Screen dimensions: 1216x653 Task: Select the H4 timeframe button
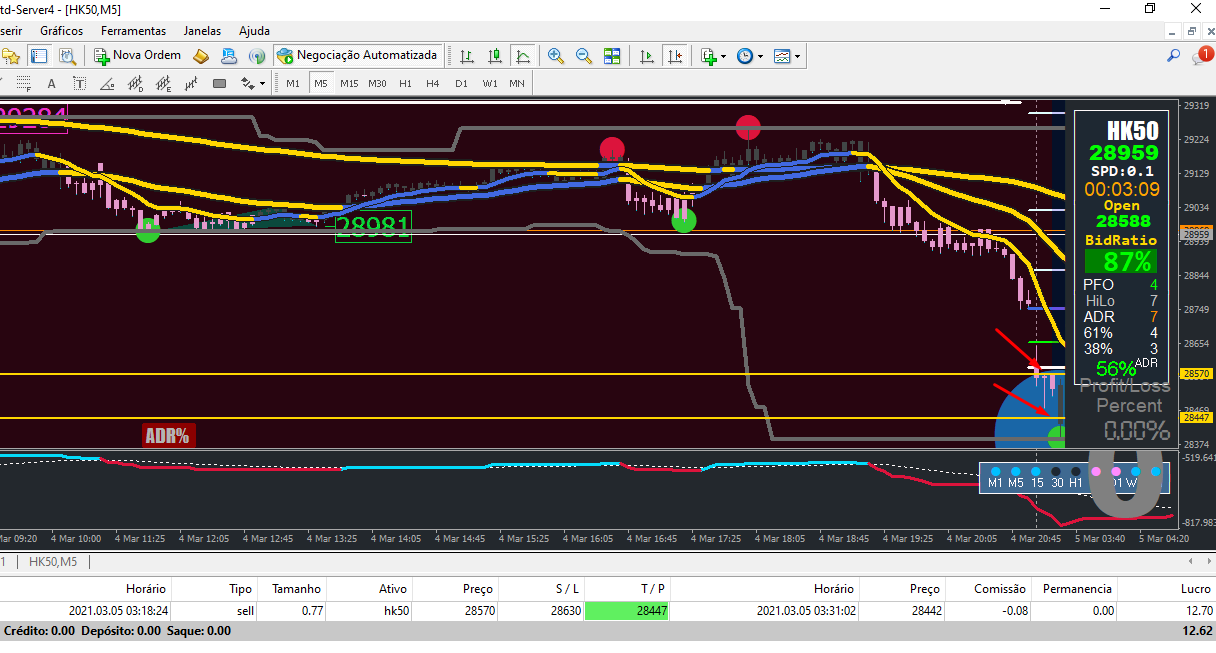click(x=432, y=84)
